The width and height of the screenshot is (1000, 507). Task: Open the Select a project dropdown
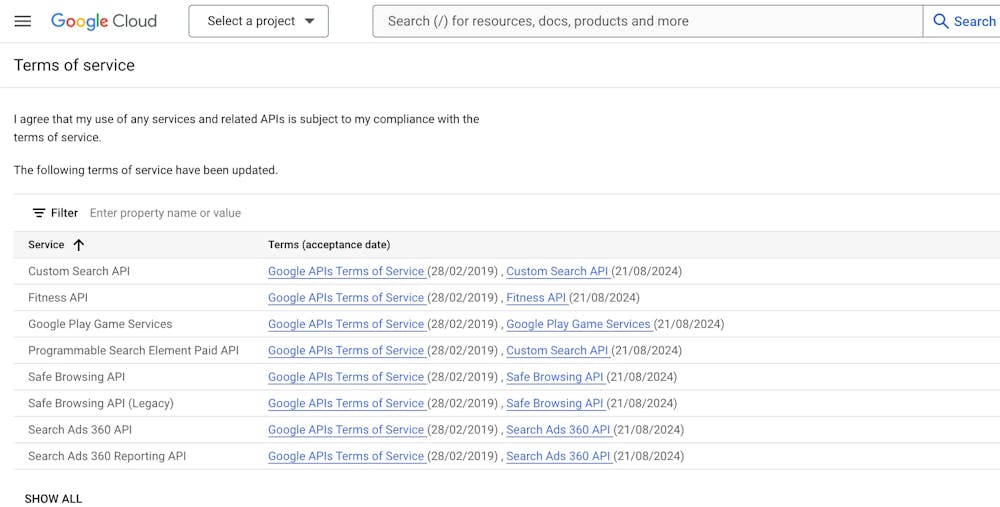click(258, 21)
